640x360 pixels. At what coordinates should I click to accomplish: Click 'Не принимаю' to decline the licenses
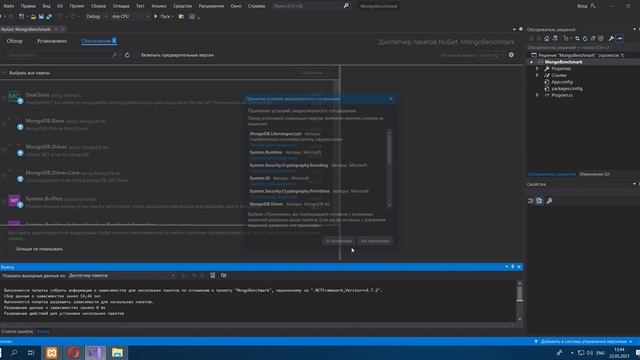tap(375, 241)
